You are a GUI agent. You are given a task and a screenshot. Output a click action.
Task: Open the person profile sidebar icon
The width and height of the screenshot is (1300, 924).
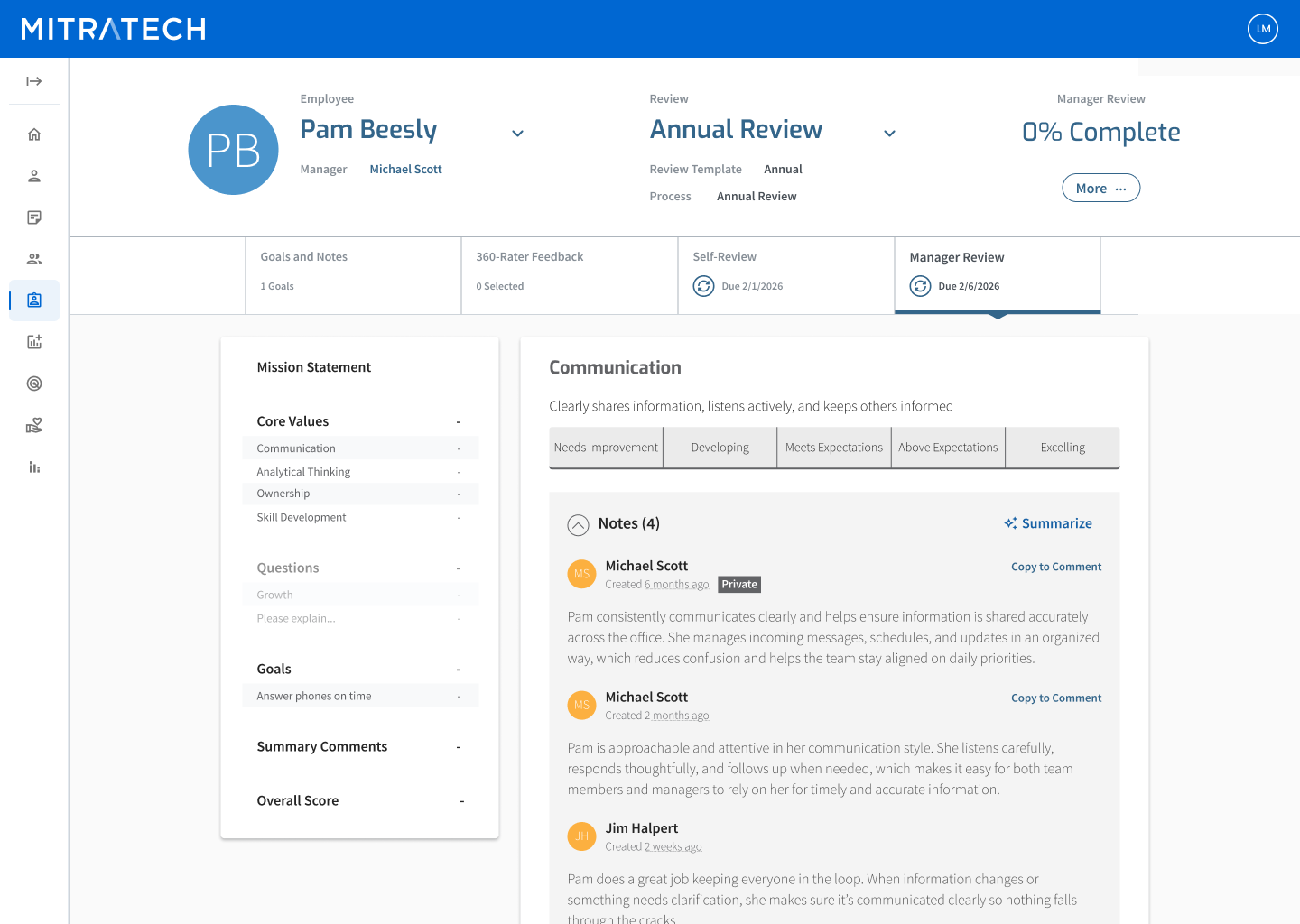[34, 176]
